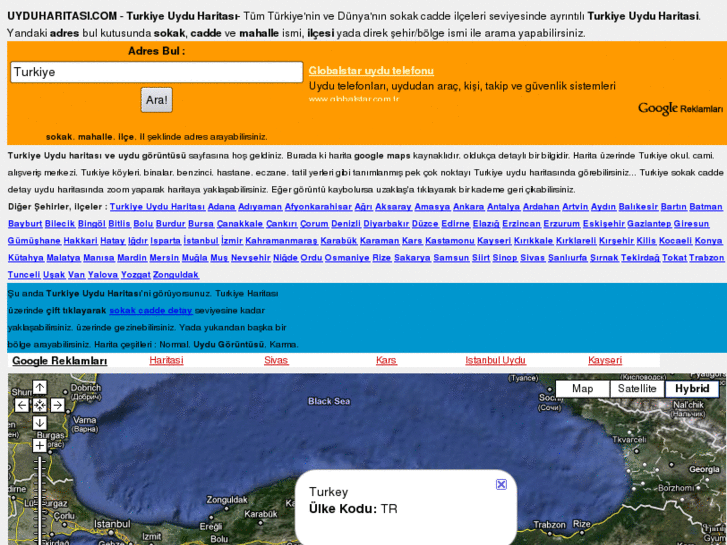The height and width of the screenshot is (545, 727).
Task: Switch map view to Satellite
Action: 637,389
